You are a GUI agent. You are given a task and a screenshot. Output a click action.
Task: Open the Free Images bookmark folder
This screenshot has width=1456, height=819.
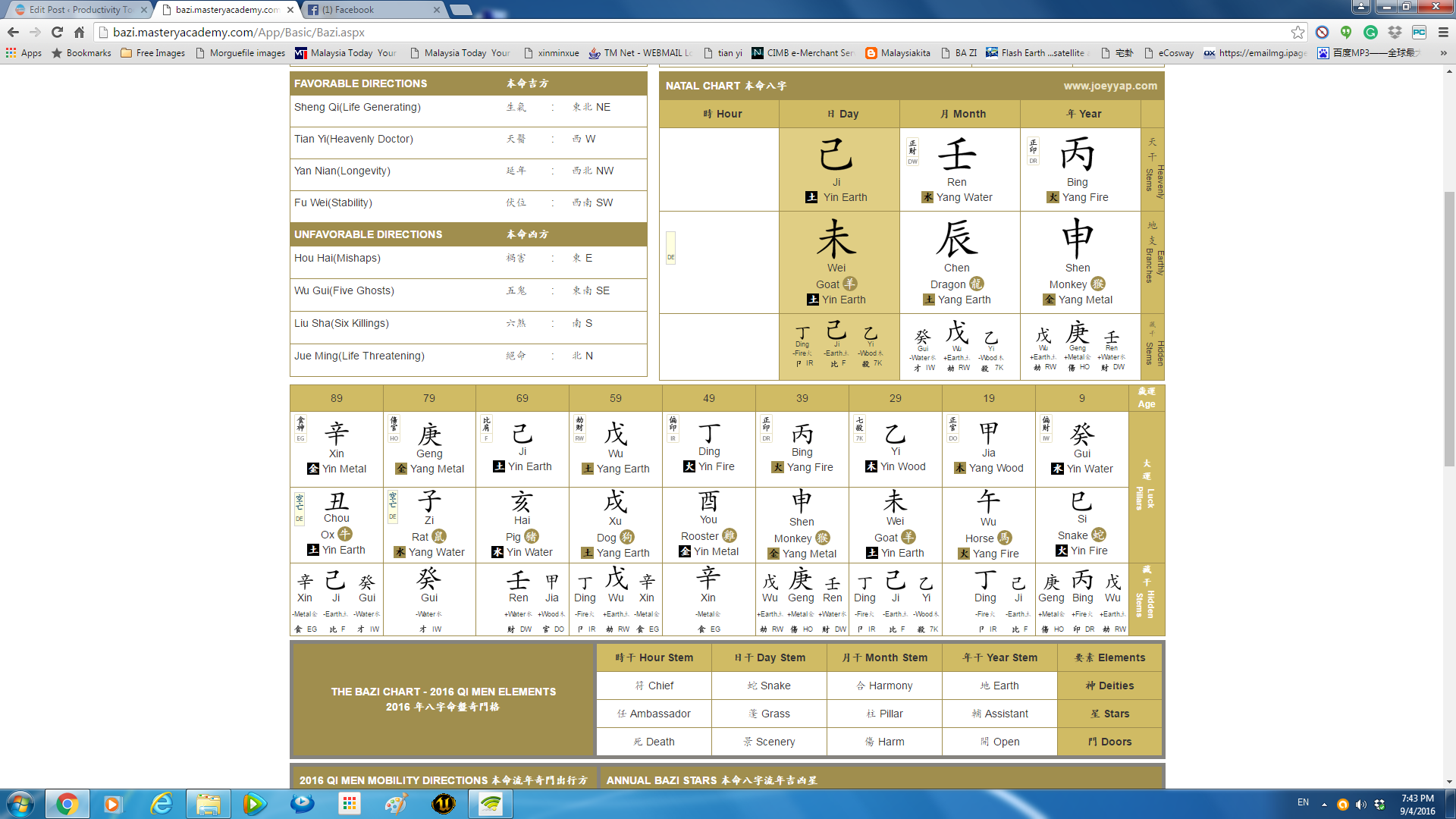click(152, 53)
